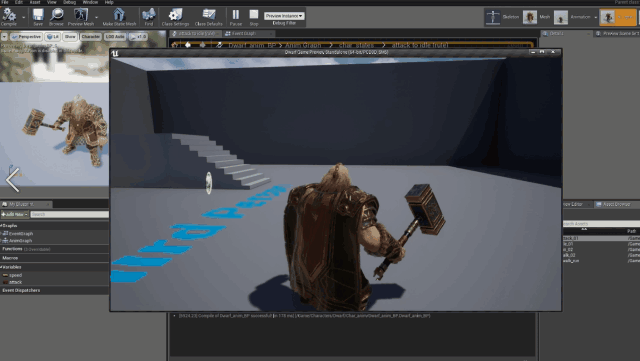
Task: Open the Preview Mesh dropdown arrow
Action: (96, 17)
